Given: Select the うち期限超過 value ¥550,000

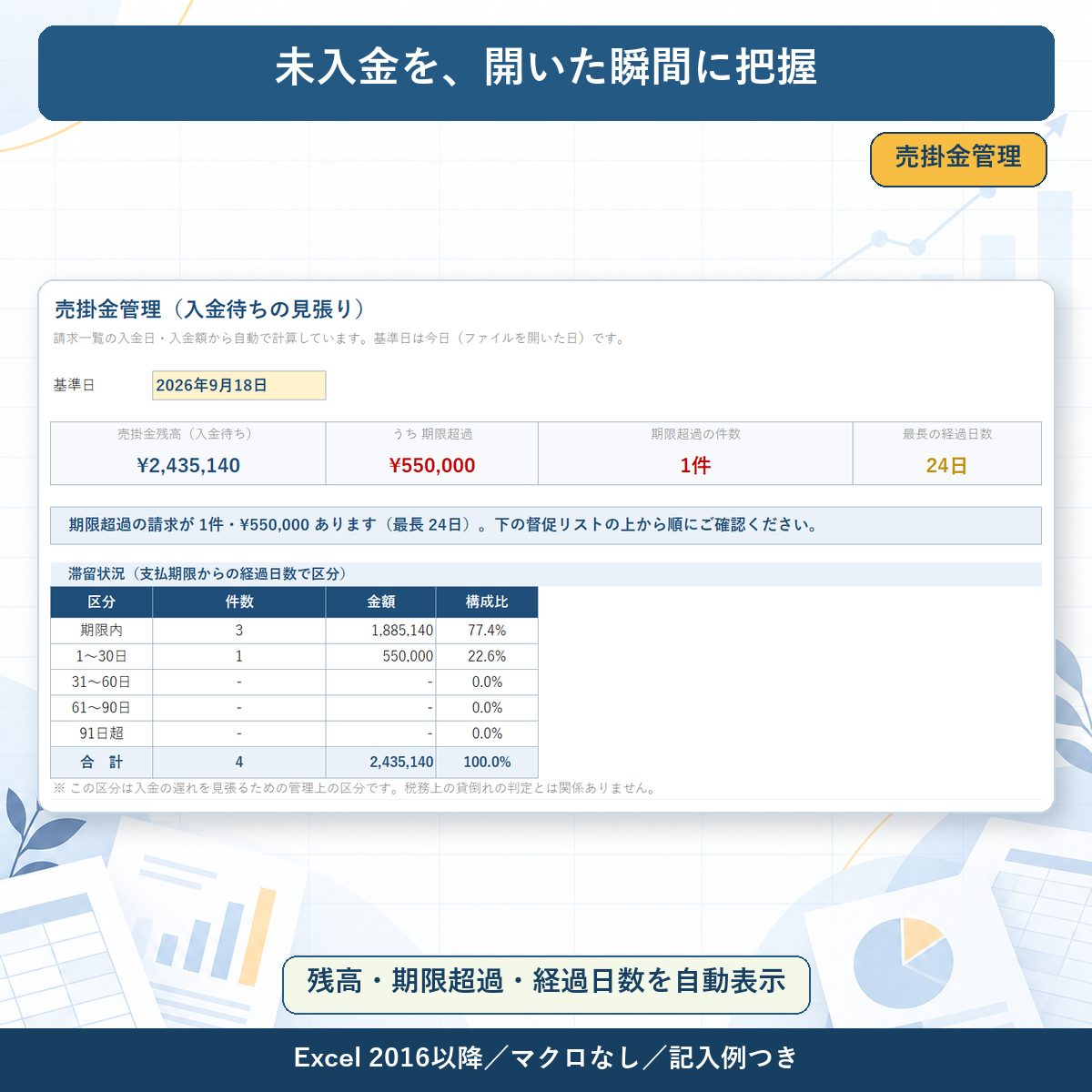Looking at the screenshot, I should point(432,465).
